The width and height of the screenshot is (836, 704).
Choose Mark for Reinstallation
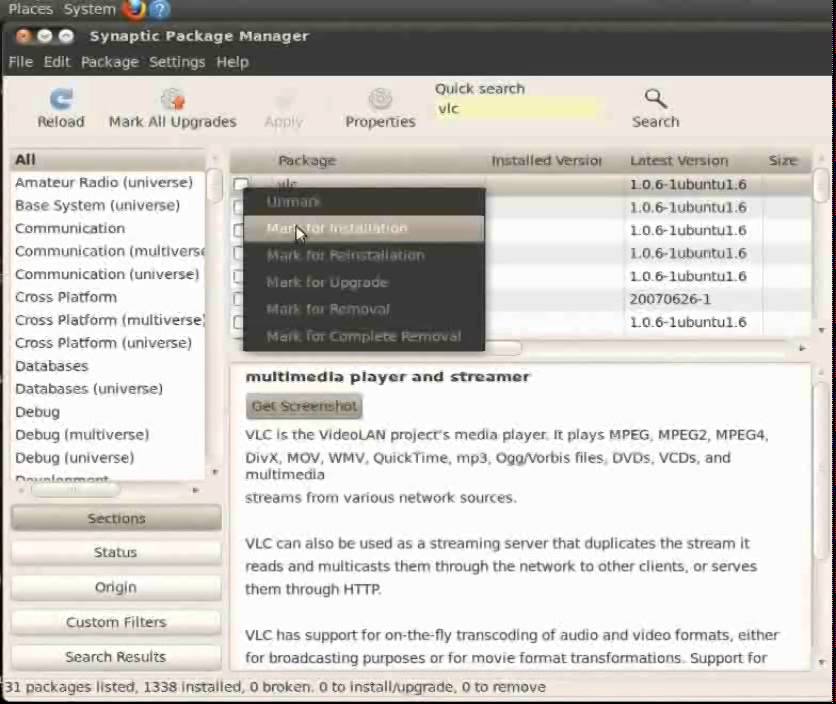(364, 255)
